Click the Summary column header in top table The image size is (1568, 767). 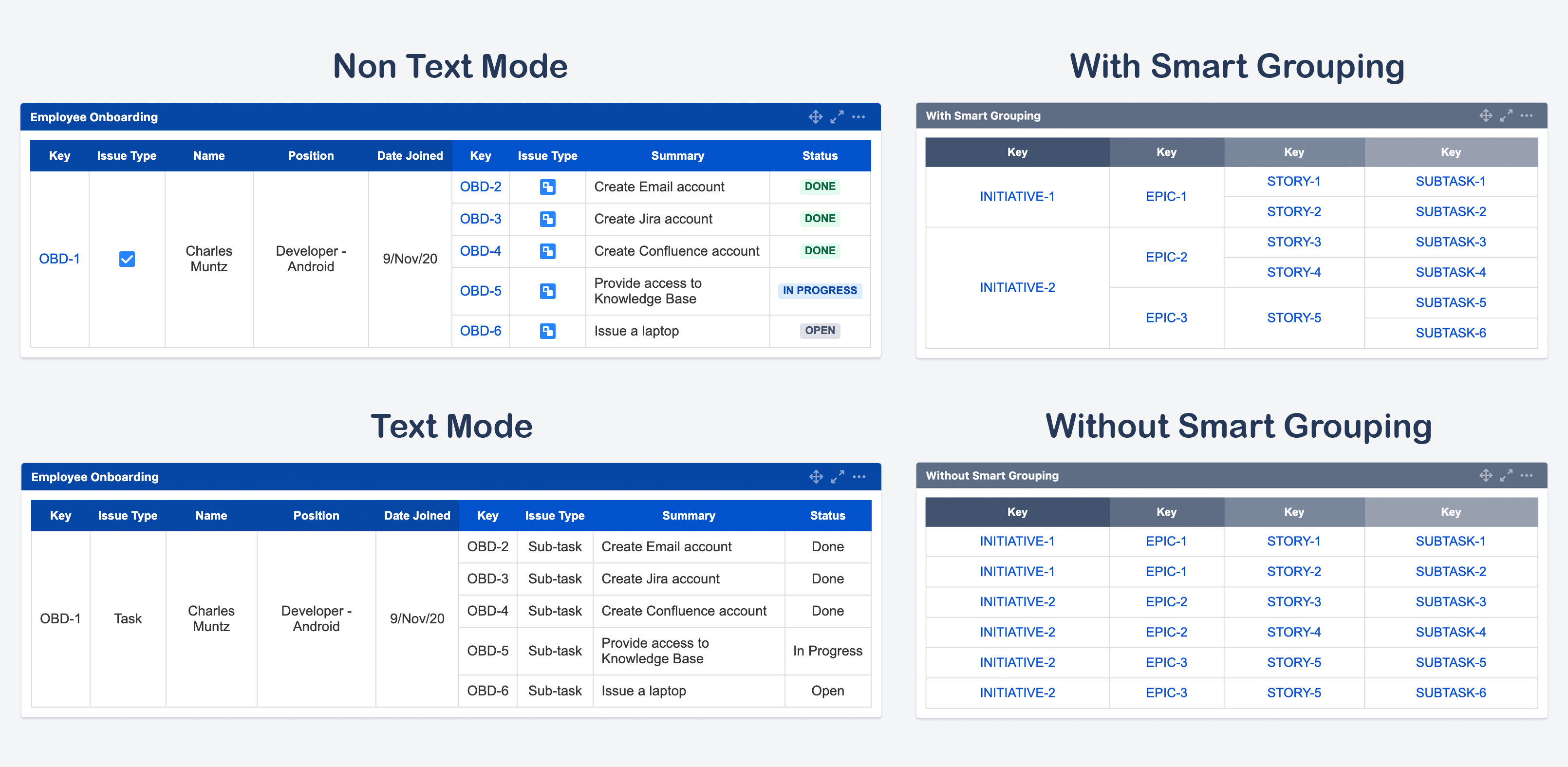[x=677, y=156]
